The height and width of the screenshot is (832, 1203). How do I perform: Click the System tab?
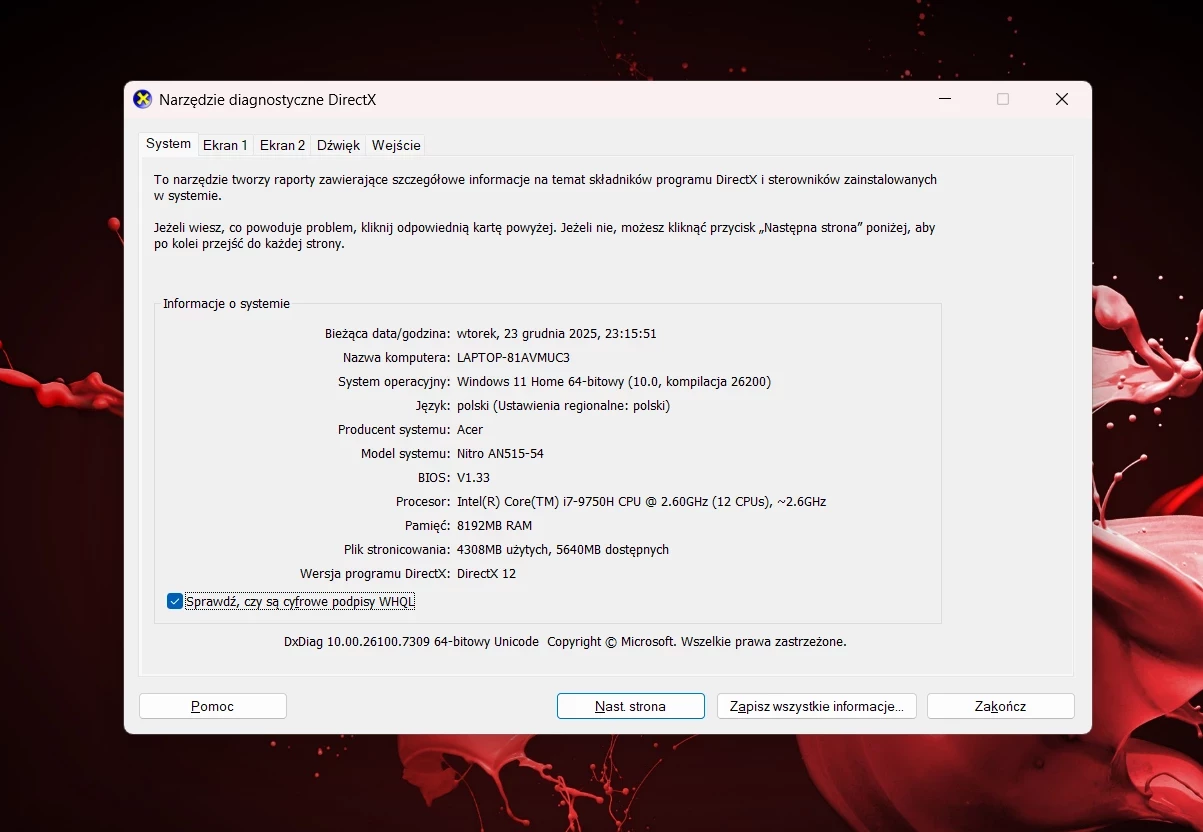click(168, 144)
